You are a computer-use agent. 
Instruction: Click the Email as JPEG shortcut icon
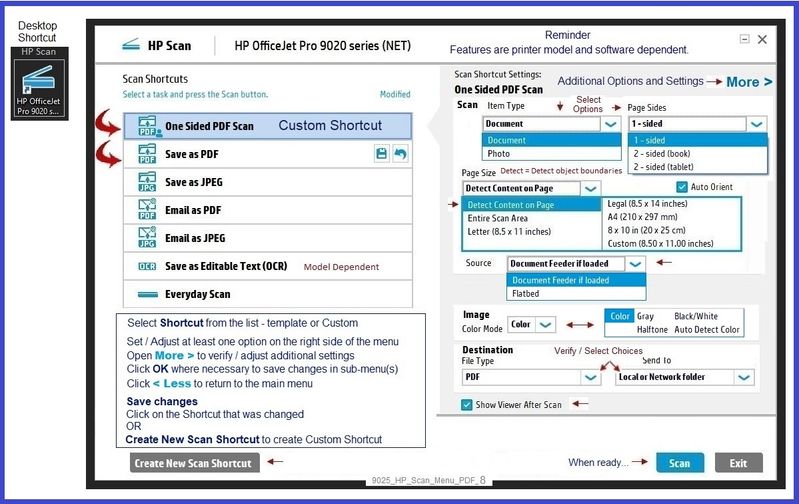[147, 238]
